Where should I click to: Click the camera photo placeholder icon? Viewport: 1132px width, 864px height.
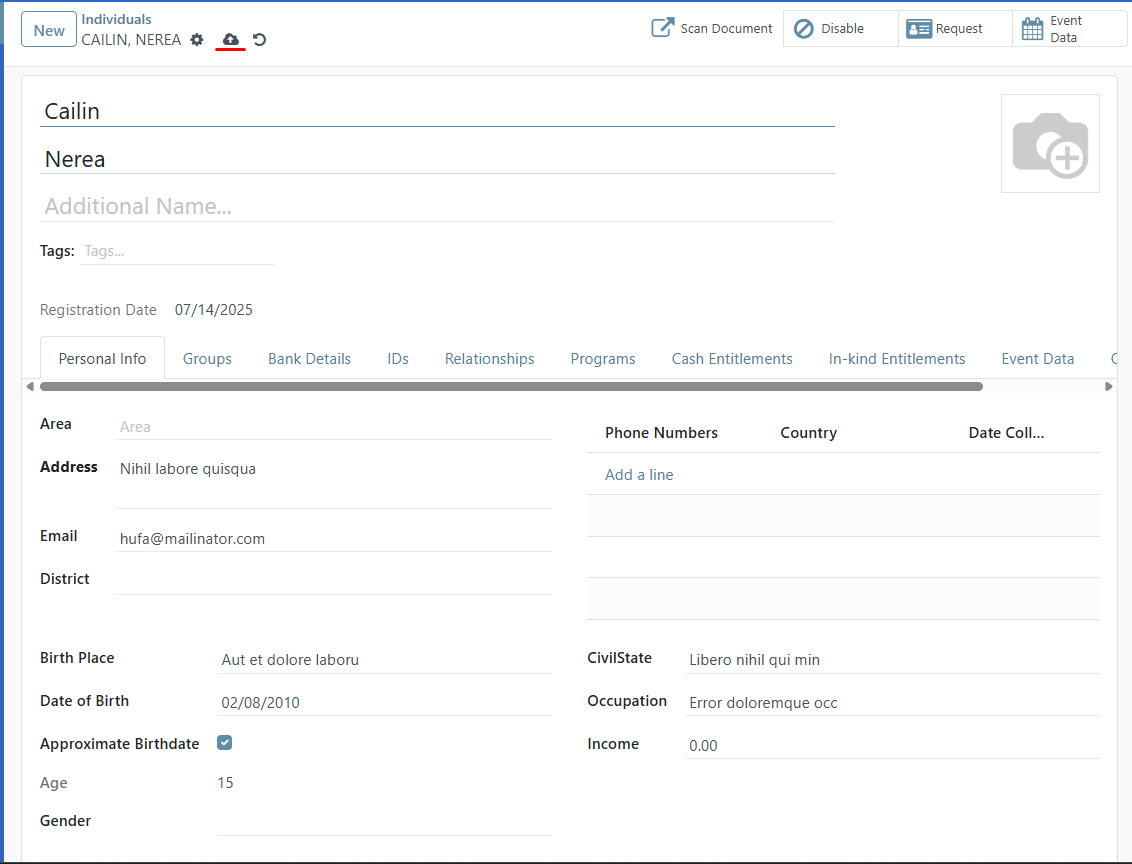click(1050, 143)
